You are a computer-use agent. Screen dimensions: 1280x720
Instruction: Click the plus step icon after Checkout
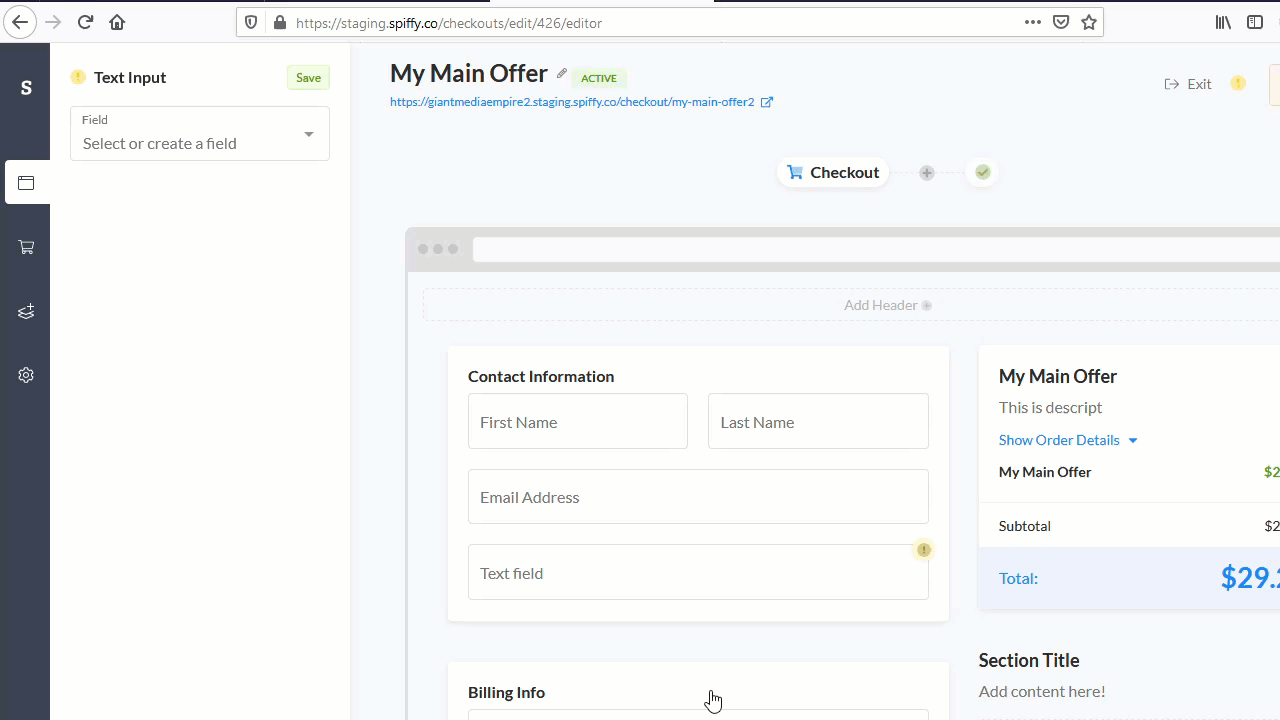pos(927,173)
